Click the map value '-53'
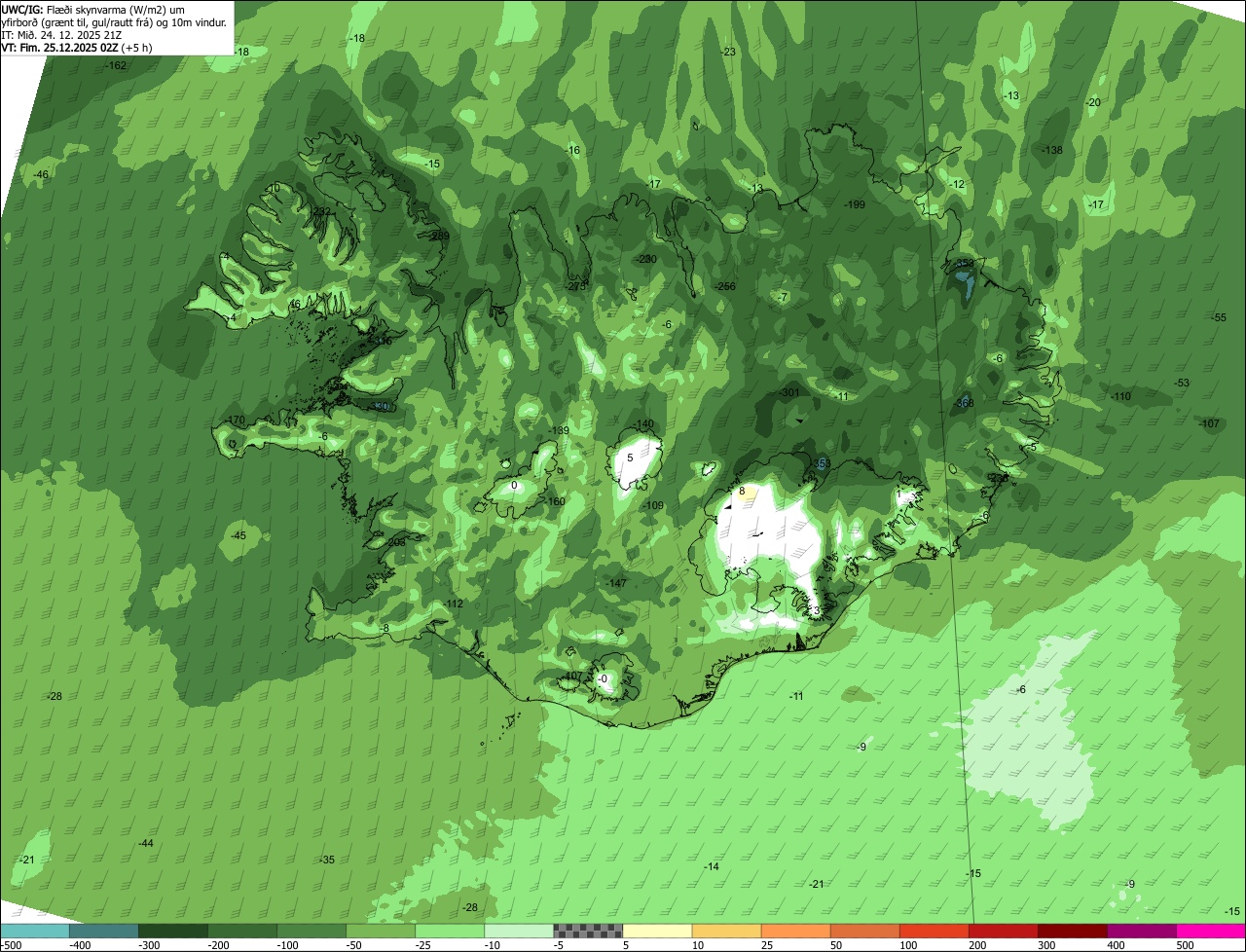 click(x=1182, y=384)
